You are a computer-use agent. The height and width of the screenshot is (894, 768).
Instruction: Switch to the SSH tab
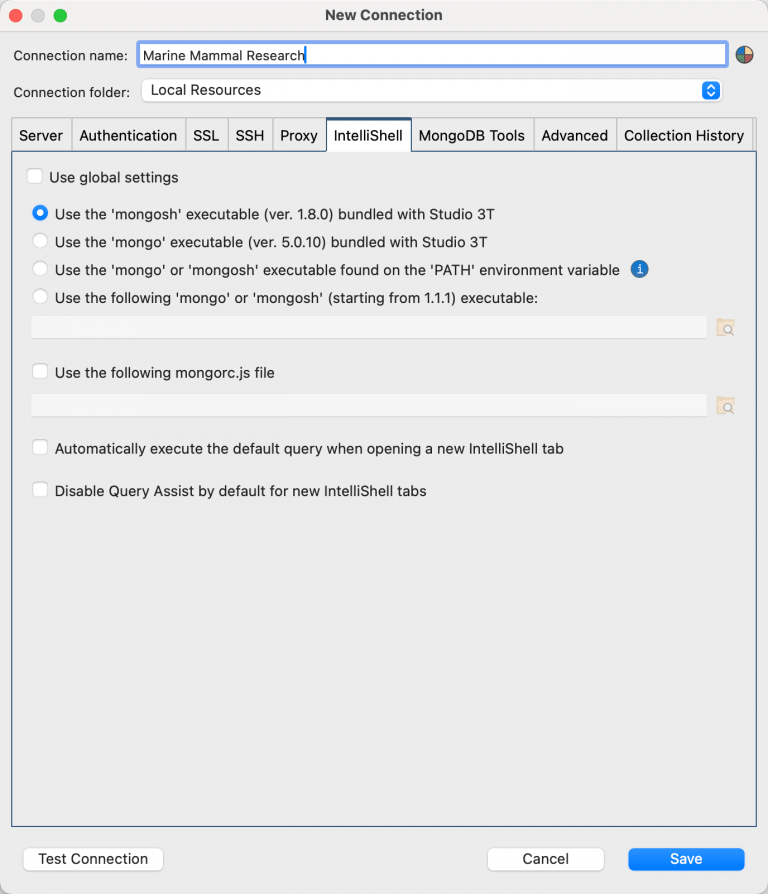click(250, 135)
